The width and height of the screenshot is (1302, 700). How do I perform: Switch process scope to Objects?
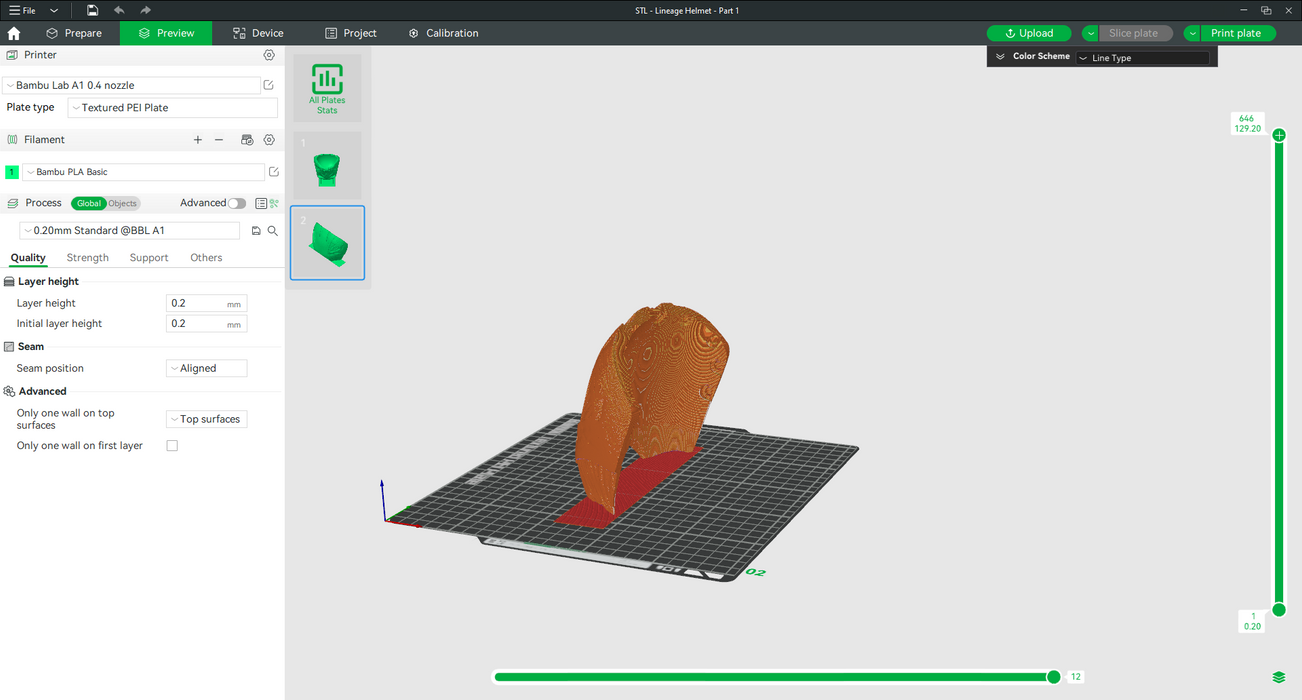pos(123,203)
